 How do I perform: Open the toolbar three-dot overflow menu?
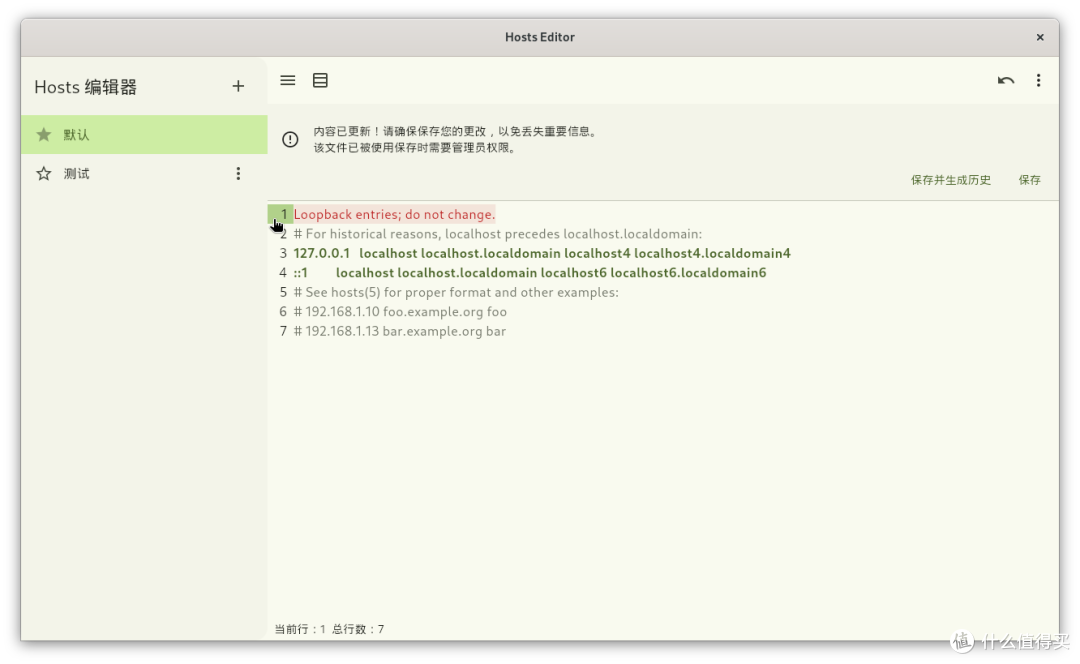pyautogui.click(x=1039, y=81)
